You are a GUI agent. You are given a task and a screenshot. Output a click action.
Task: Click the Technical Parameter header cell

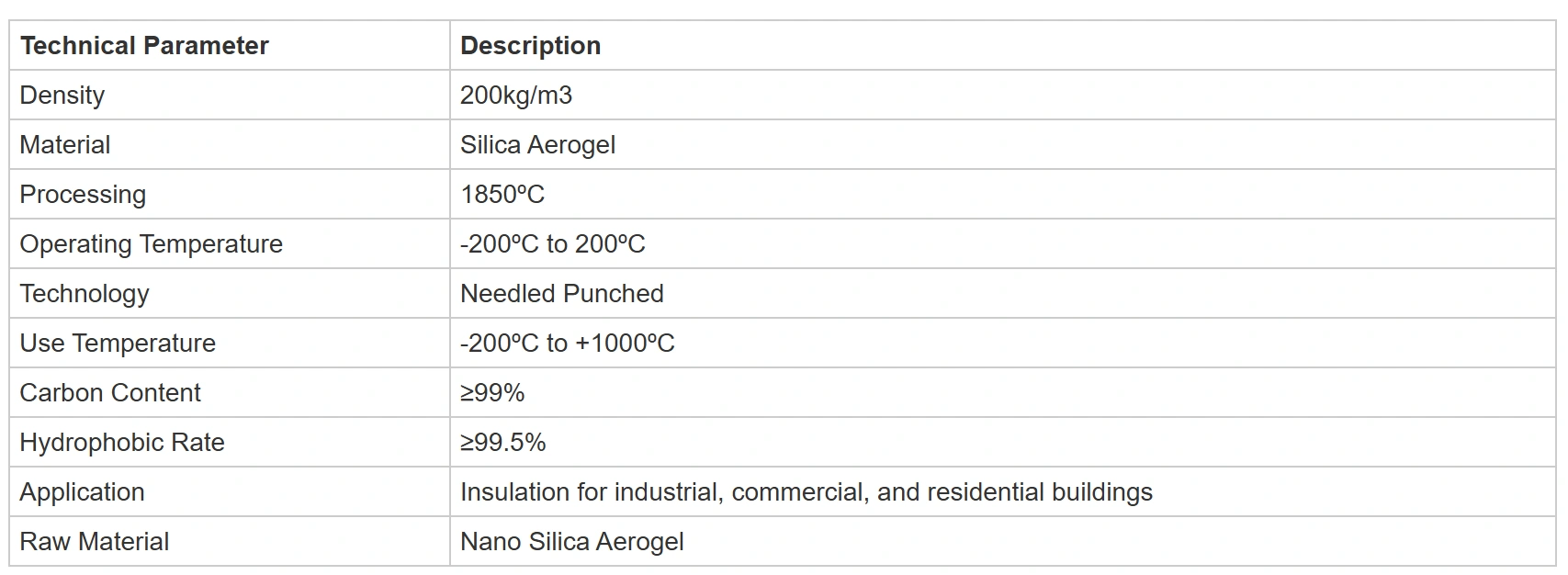pyautogui.click(x=144, y=46)
